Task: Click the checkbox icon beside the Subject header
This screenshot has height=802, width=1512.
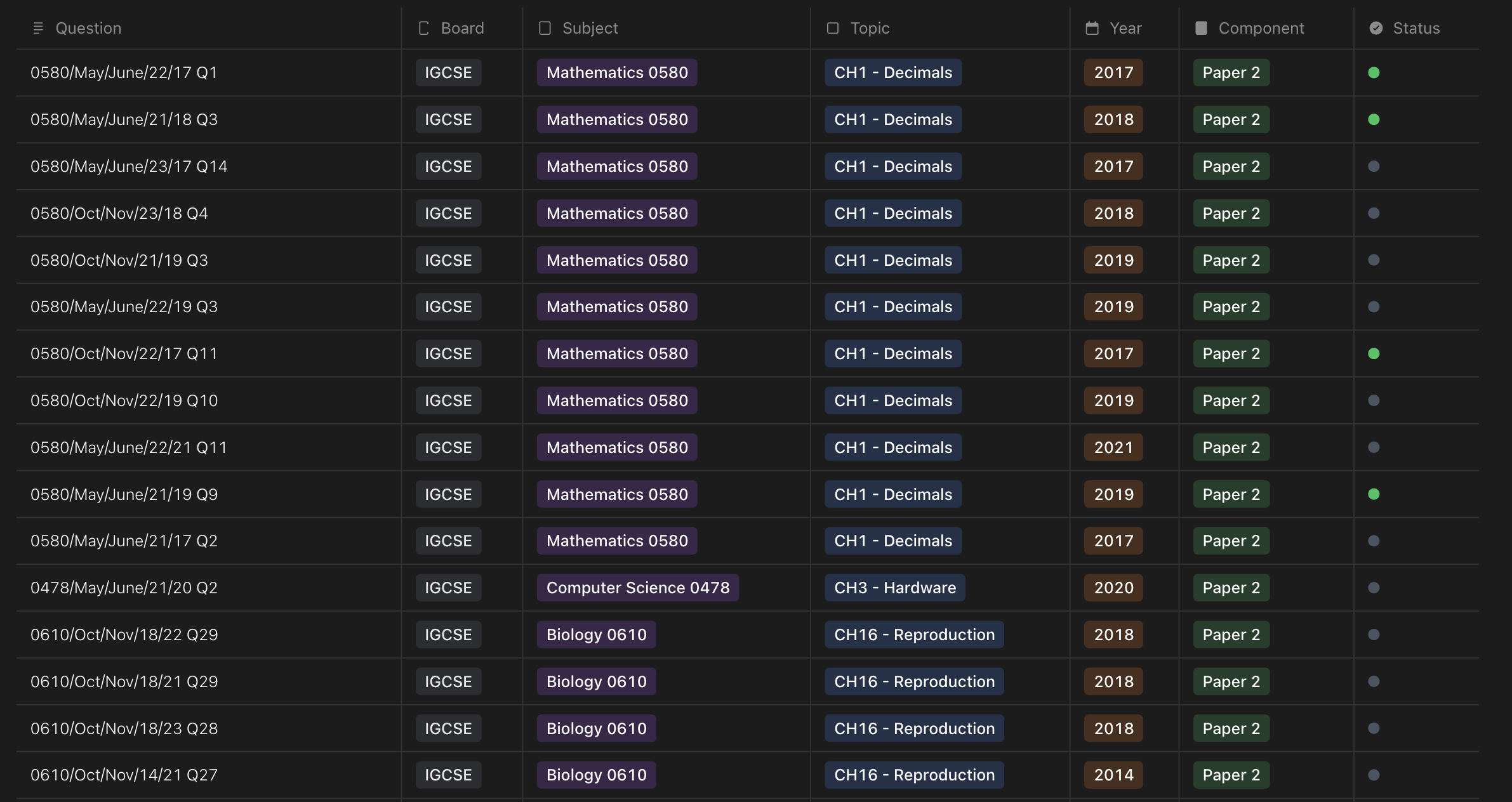Action: click(545, 28)
